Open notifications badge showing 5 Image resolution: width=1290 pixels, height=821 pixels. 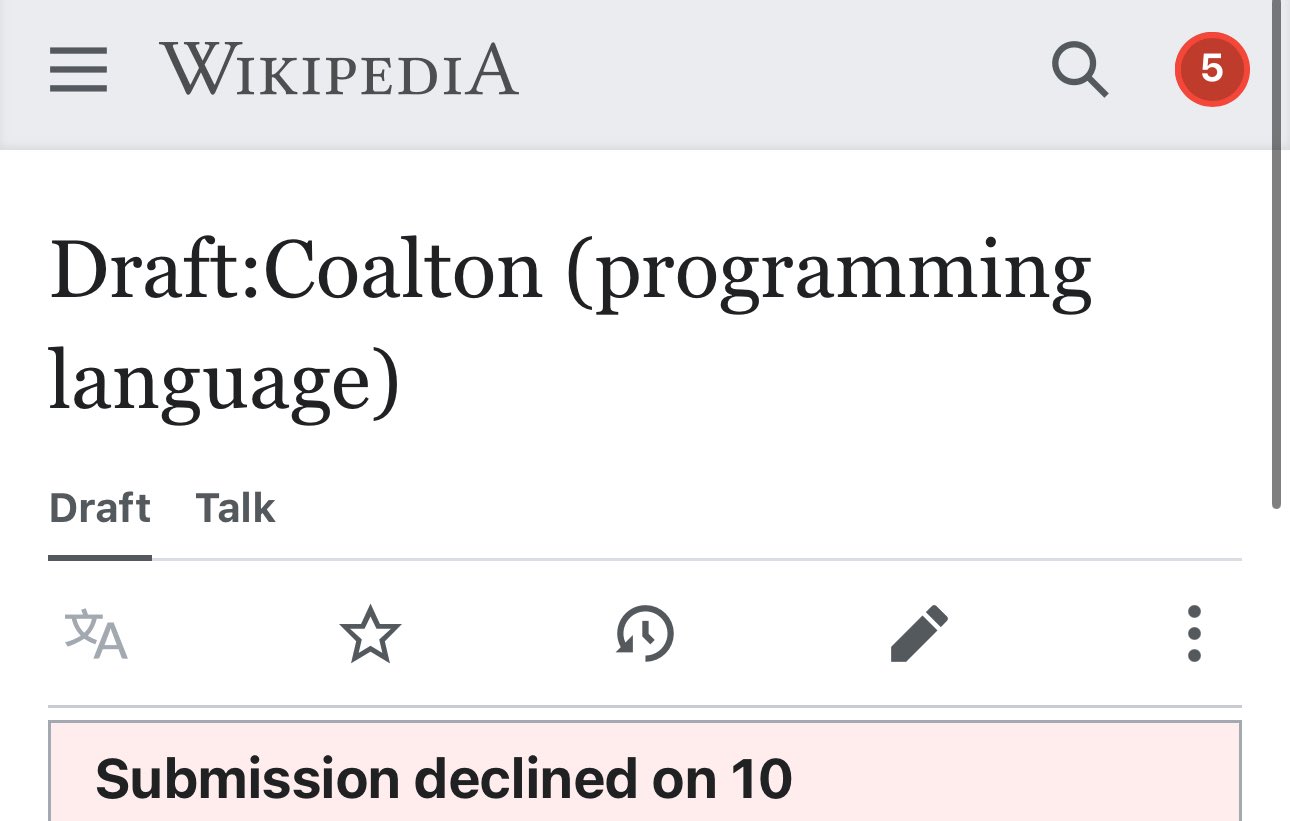tap(1211, 69)
